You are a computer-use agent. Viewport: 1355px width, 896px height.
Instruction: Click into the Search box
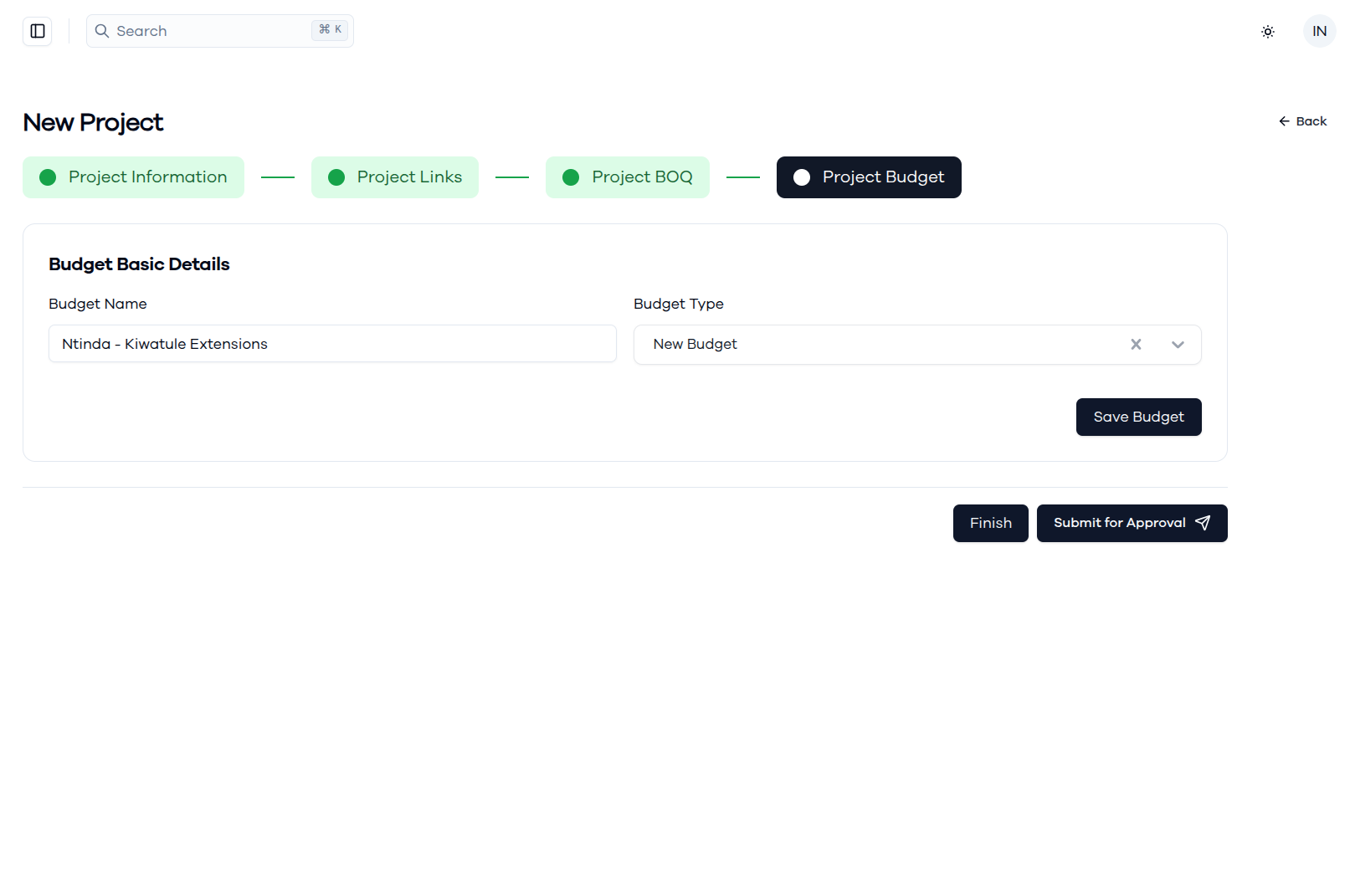[220, 31]
